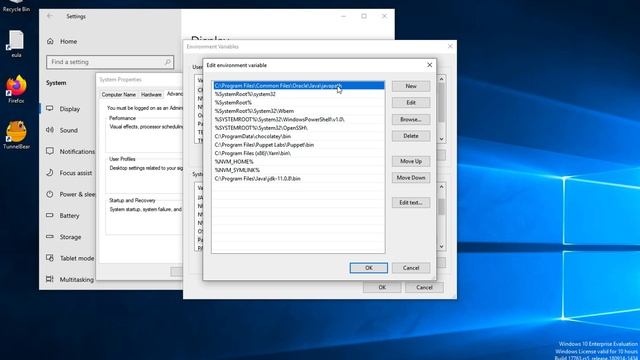Click the Find a setting search box
Screen dimensions: 640x360
click(x=110, y=62)
